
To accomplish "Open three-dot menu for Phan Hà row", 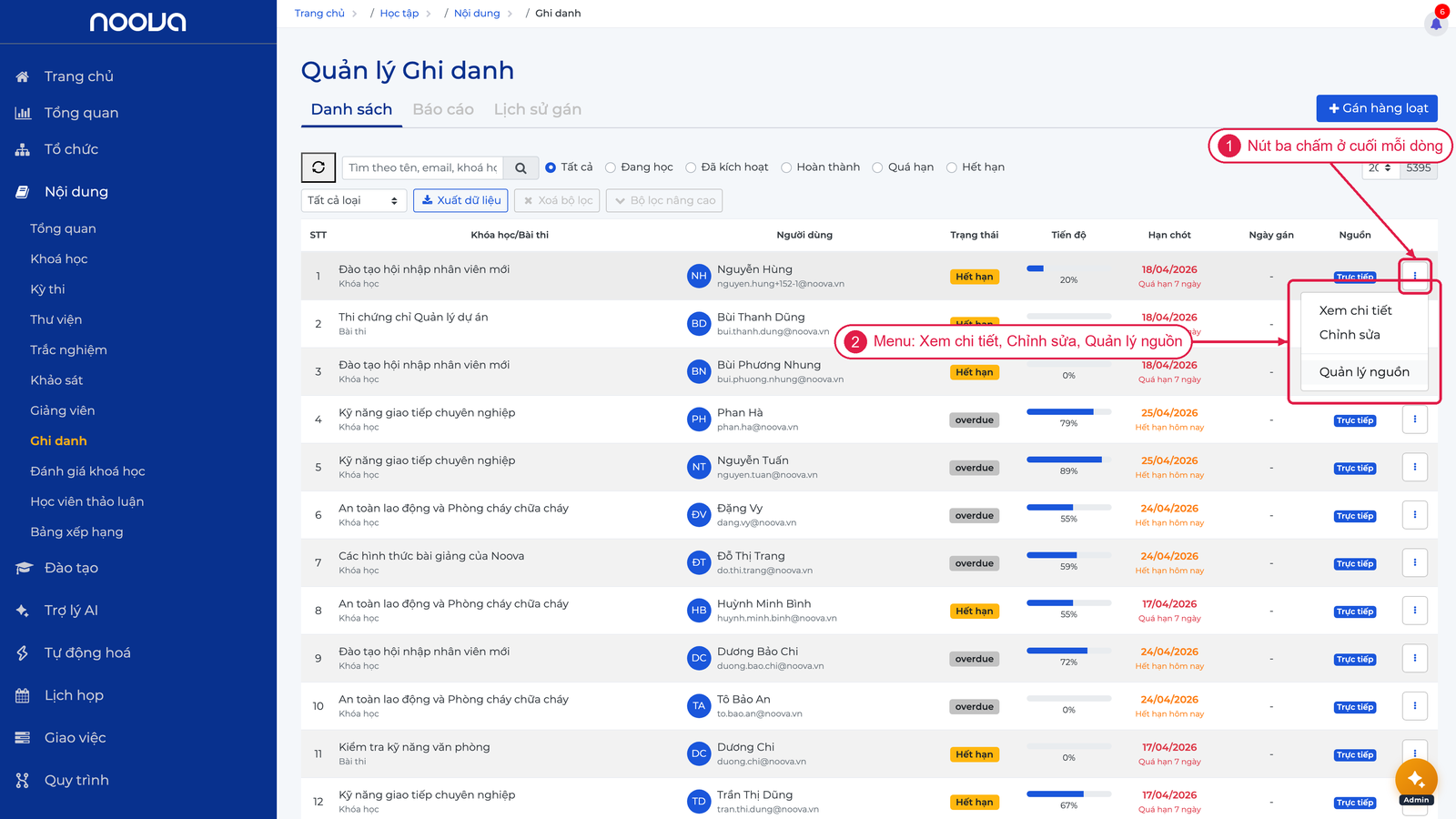I will (1415, 420).
